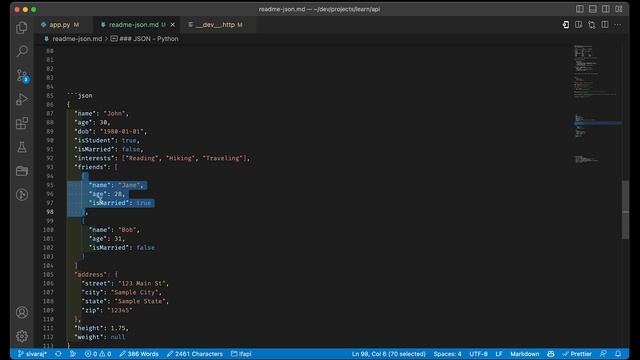The height and width of the screenshot is (360, 640).
Task: Open the Search view in the activity bar
Action: (22, 51)
